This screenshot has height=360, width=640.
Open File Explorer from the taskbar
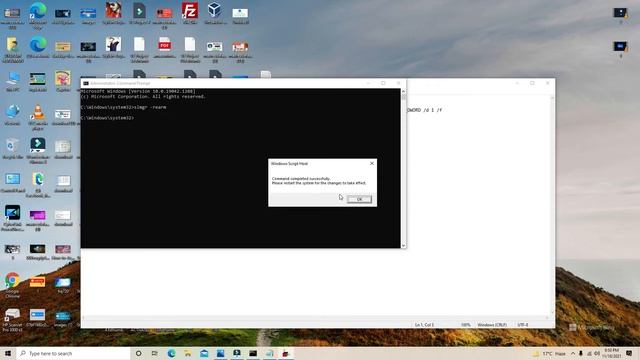188,353
